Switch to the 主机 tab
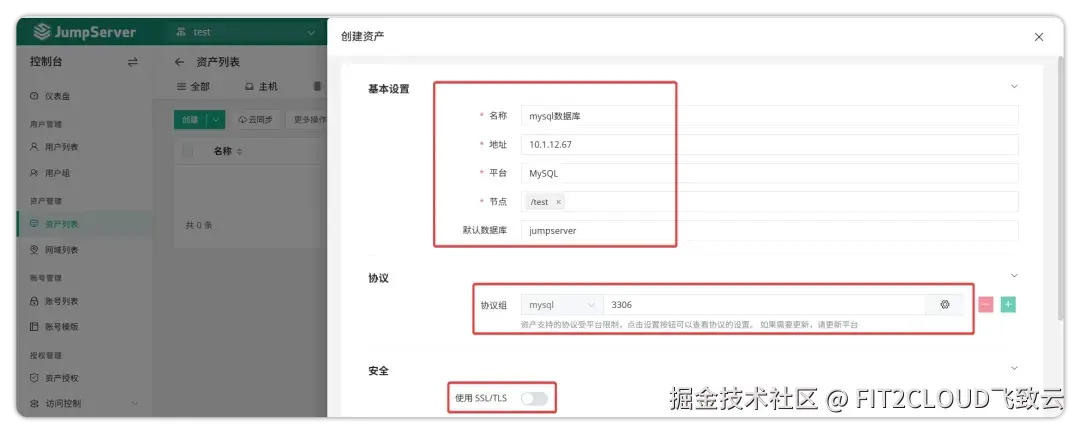Image resolution: width=1080 pixels, height=428 pixels. click(262, 87)
